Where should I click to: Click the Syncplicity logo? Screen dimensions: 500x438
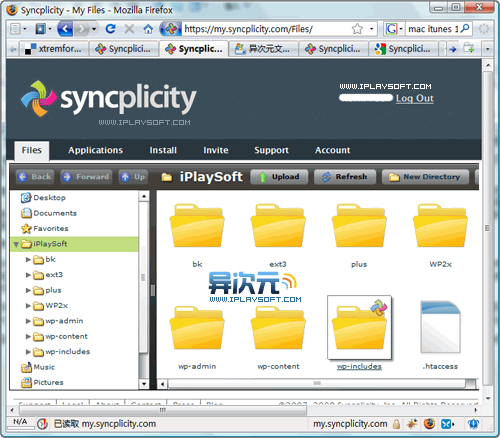coord(109,99)
